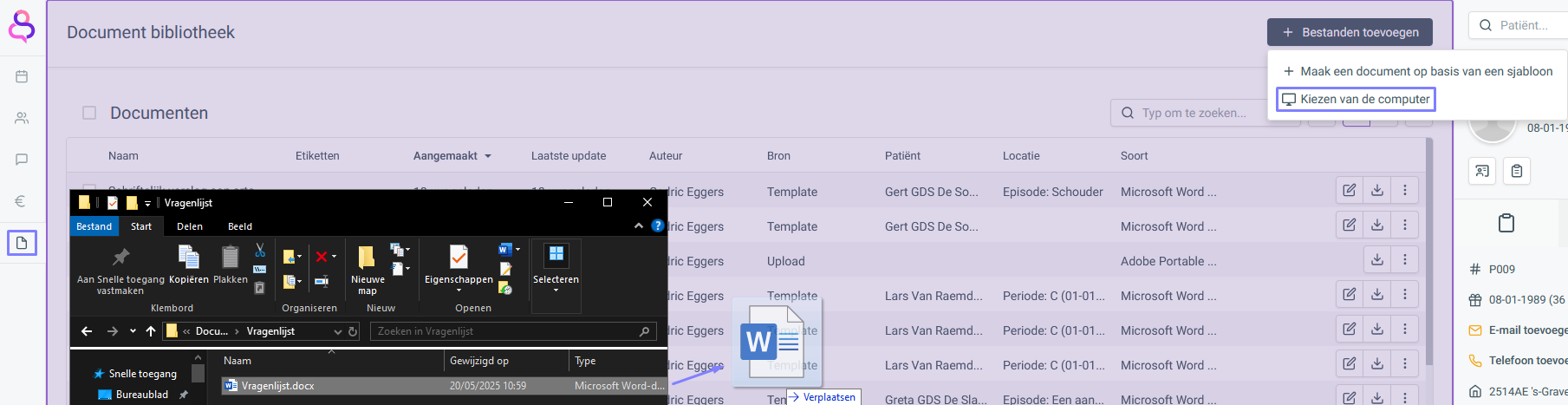Viewport: 1568px width, 405px height.
Task: Click Kopiëren in the Explorer ribbon
Action: 189,265
